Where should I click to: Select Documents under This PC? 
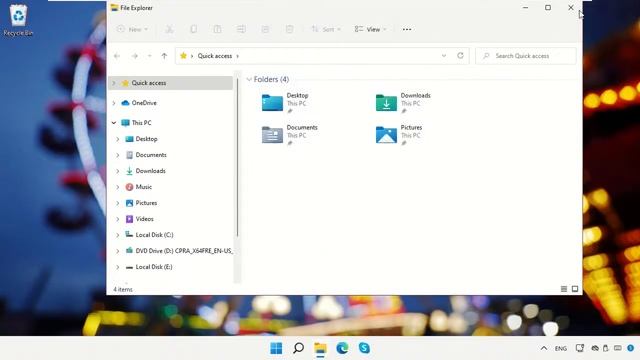click(x=151, y=155)
